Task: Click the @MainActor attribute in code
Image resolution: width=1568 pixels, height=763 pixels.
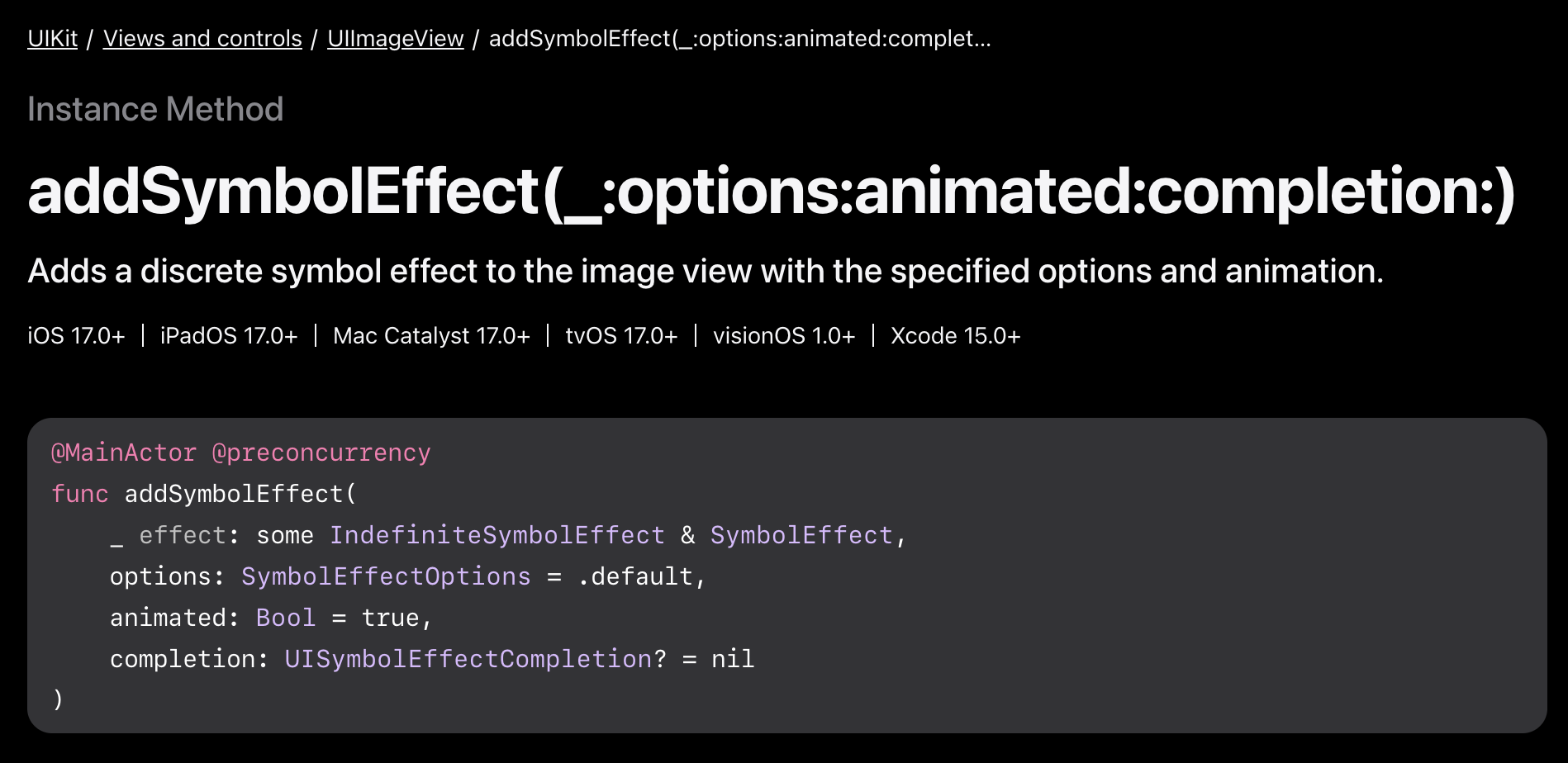Action: point(124,453)
